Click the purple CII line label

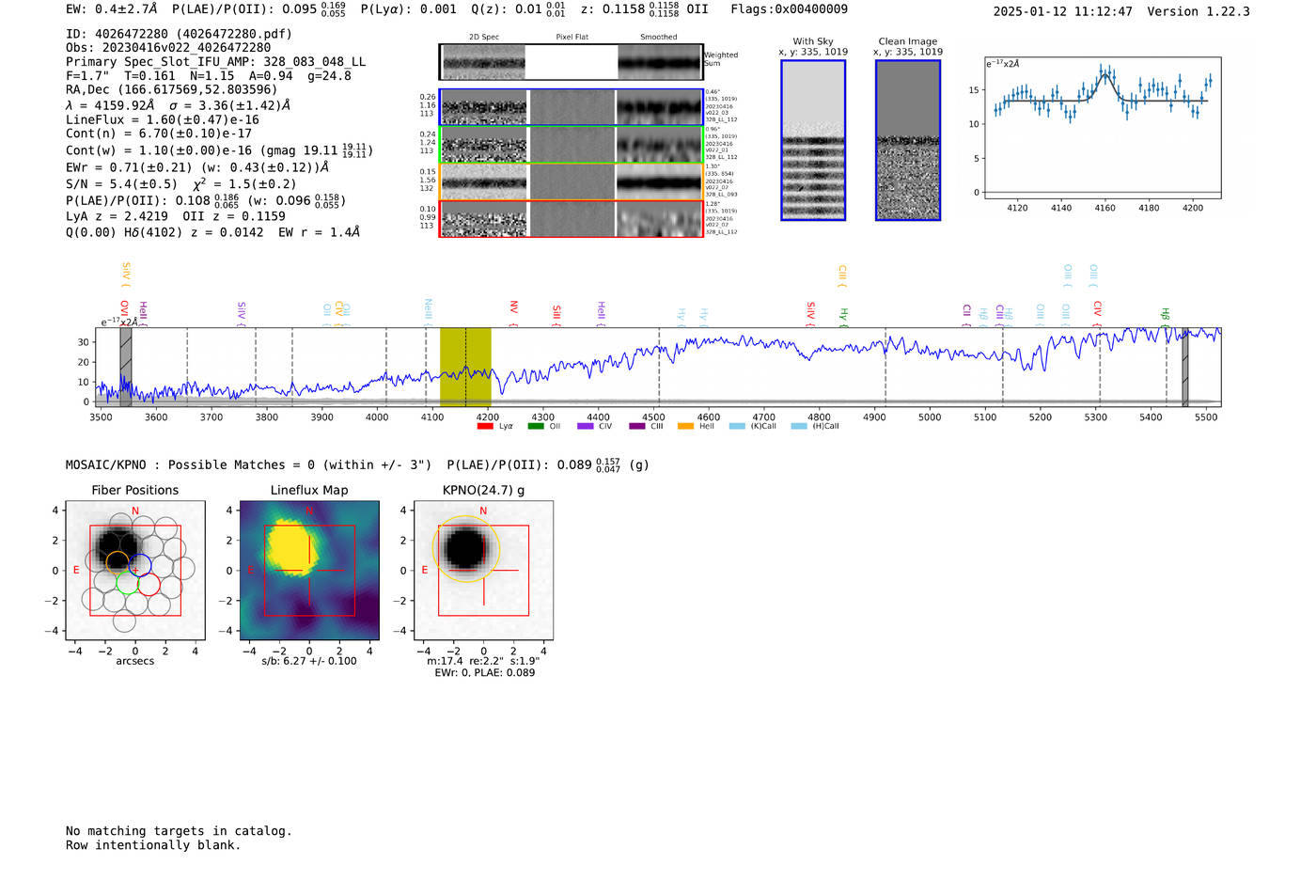[966, 315]
